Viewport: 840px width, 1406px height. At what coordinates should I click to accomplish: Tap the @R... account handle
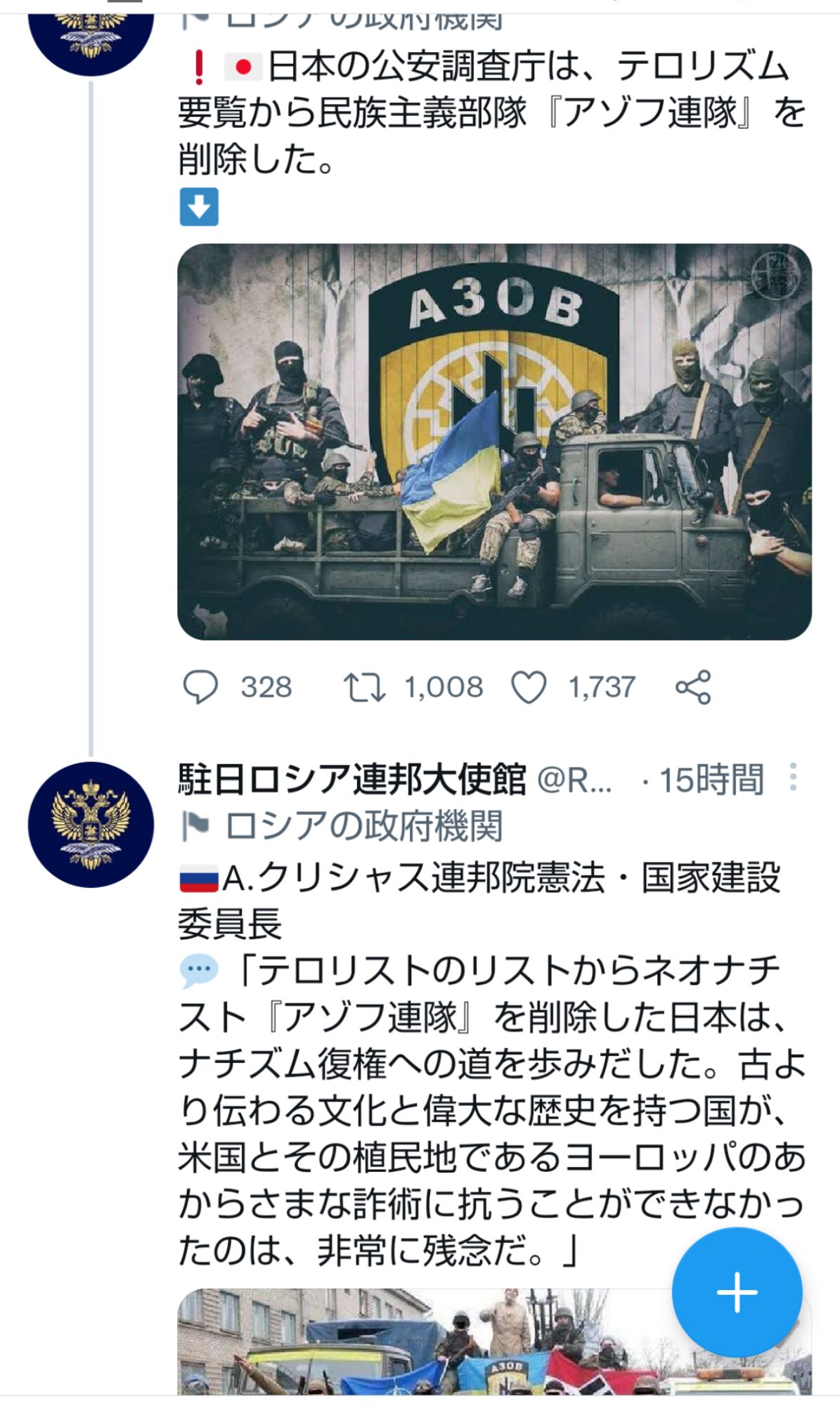coord(574,780)
